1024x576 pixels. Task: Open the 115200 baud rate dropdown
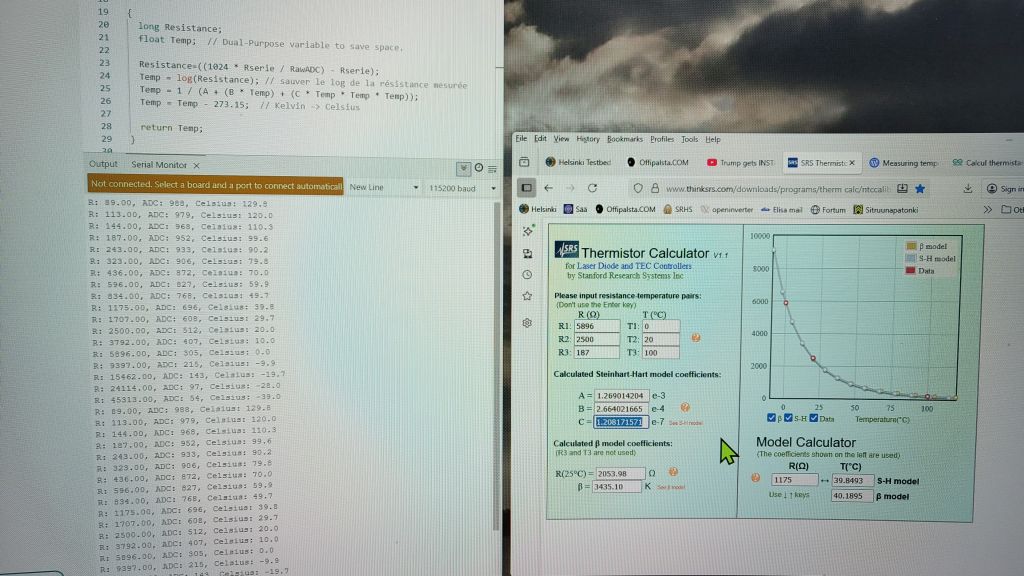(x=462, y=187)
